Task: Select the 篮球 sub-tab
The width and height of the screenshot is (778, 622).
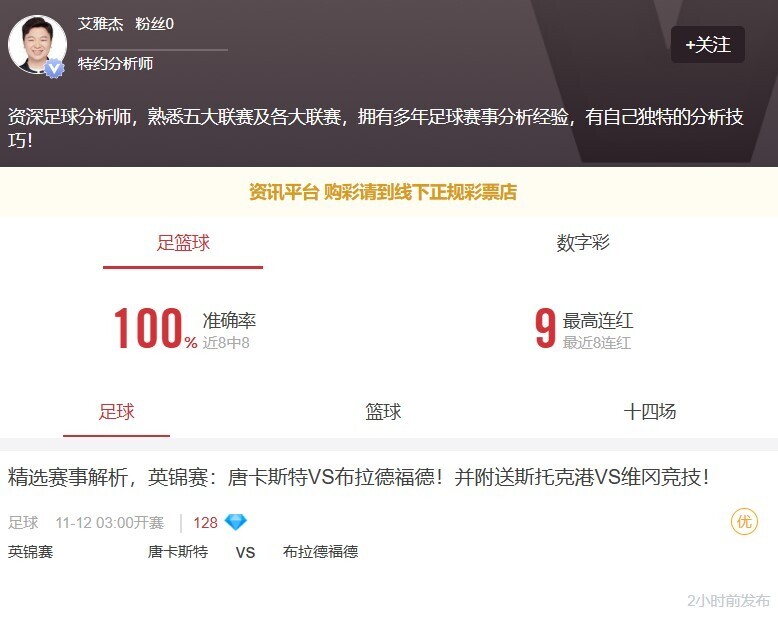Action: pyautogui.click(x=383, y=412)
